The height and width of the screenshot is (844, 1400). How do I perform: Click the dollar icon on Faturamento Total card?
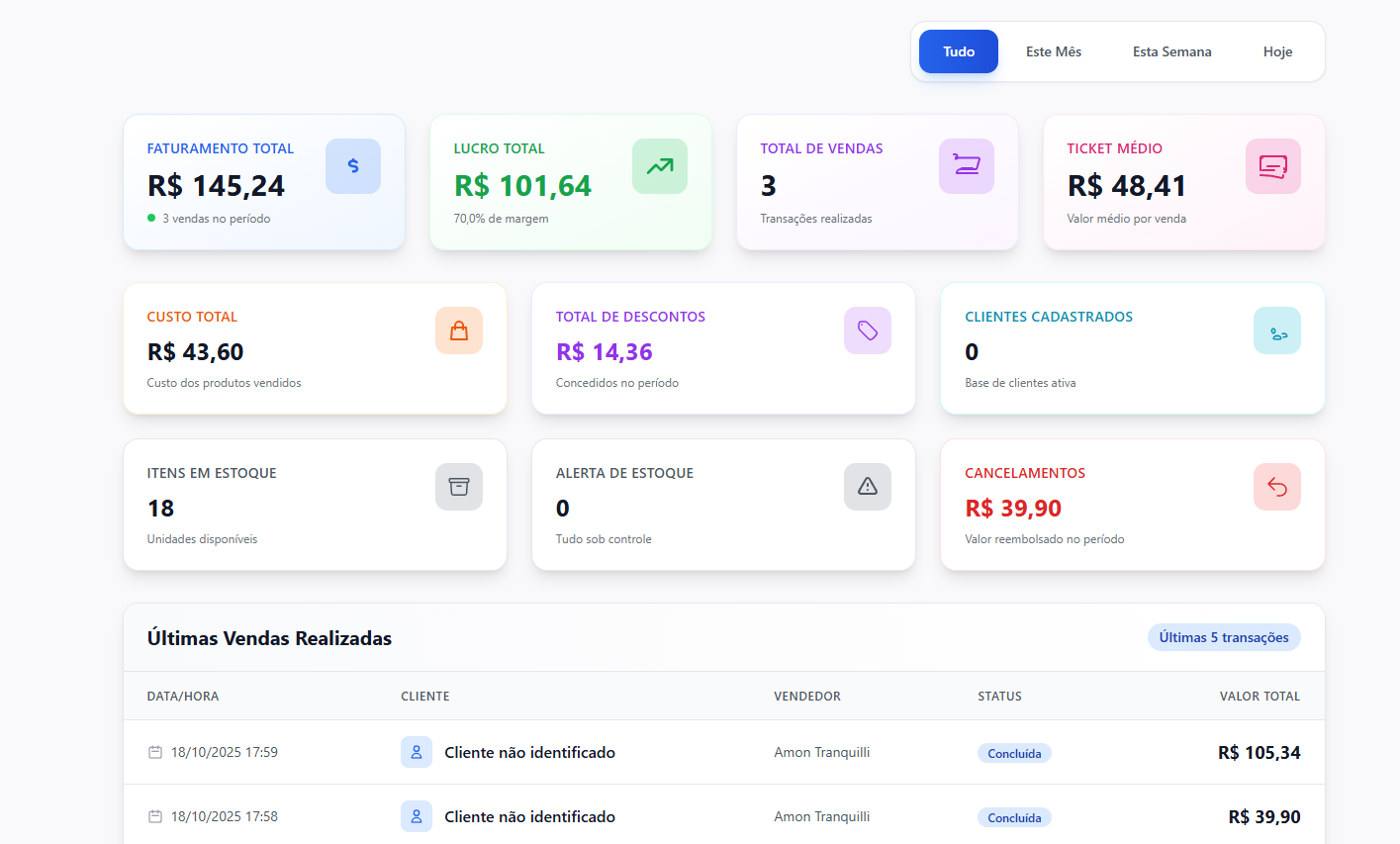353,165
